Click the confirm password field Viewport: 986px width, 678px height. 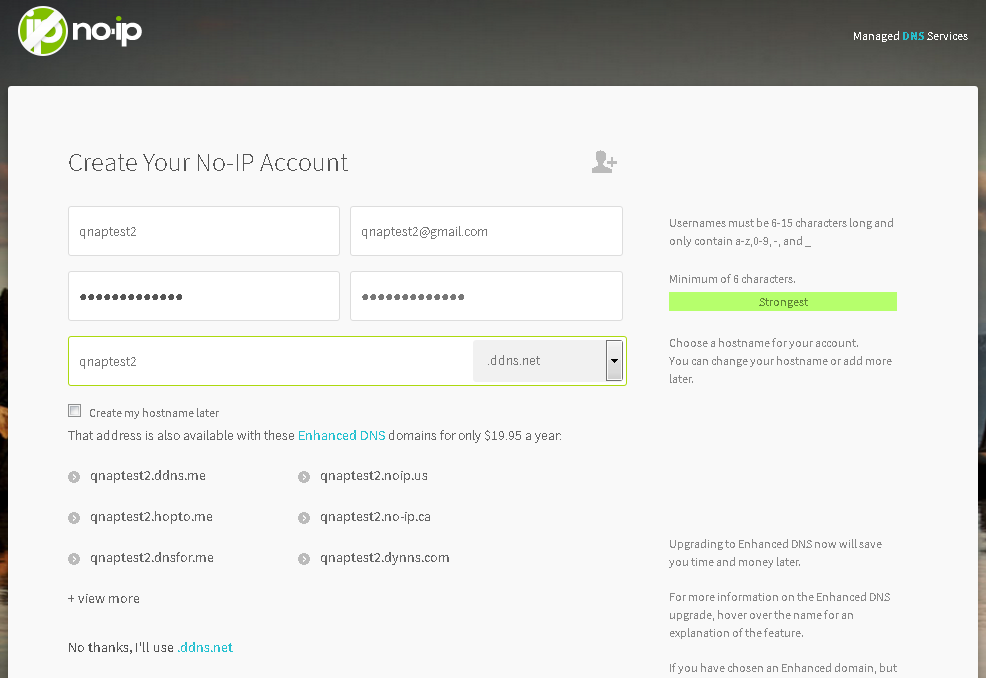[x=486, y=296]
